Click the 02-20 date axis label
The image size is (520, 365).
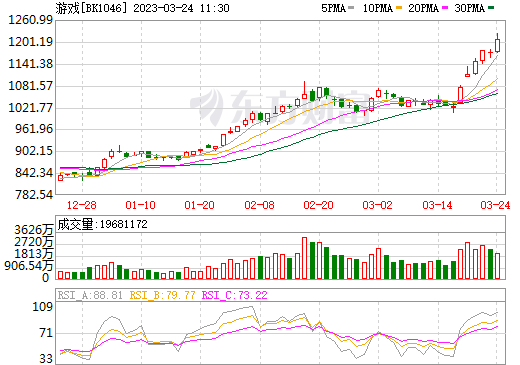(x=318, y=205)
